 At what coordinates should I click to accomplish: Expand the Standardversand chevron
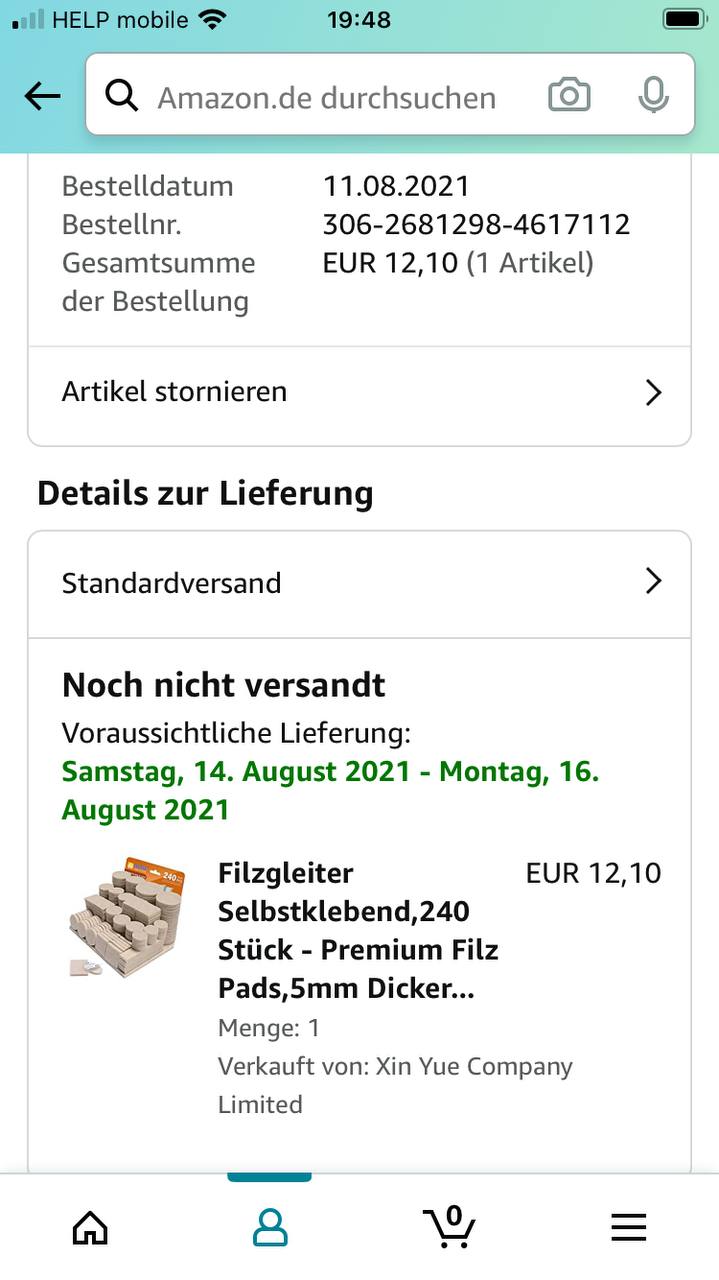(x=654, y=581)
